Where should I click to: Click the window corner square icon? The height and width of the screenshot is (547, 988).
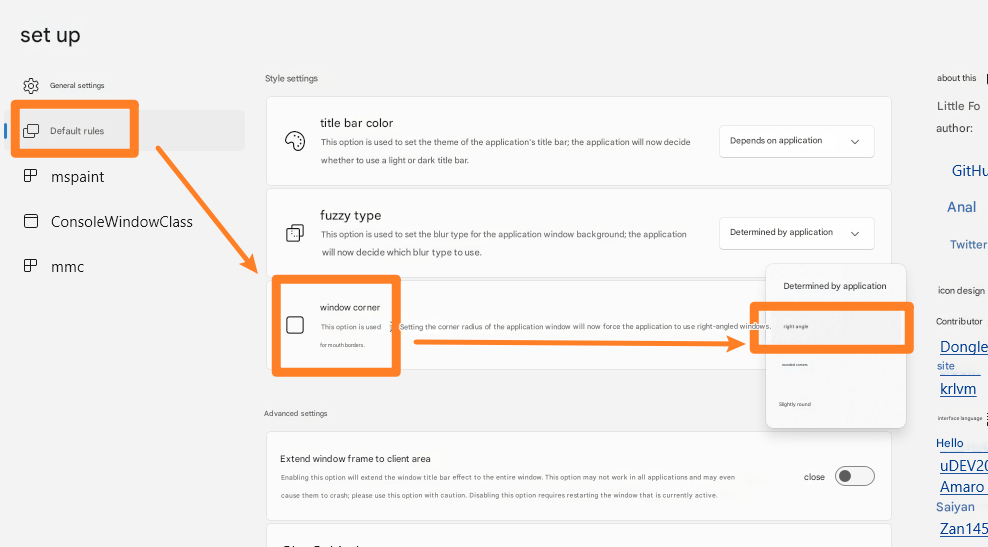pyautogui.click(x=295, y=325)
